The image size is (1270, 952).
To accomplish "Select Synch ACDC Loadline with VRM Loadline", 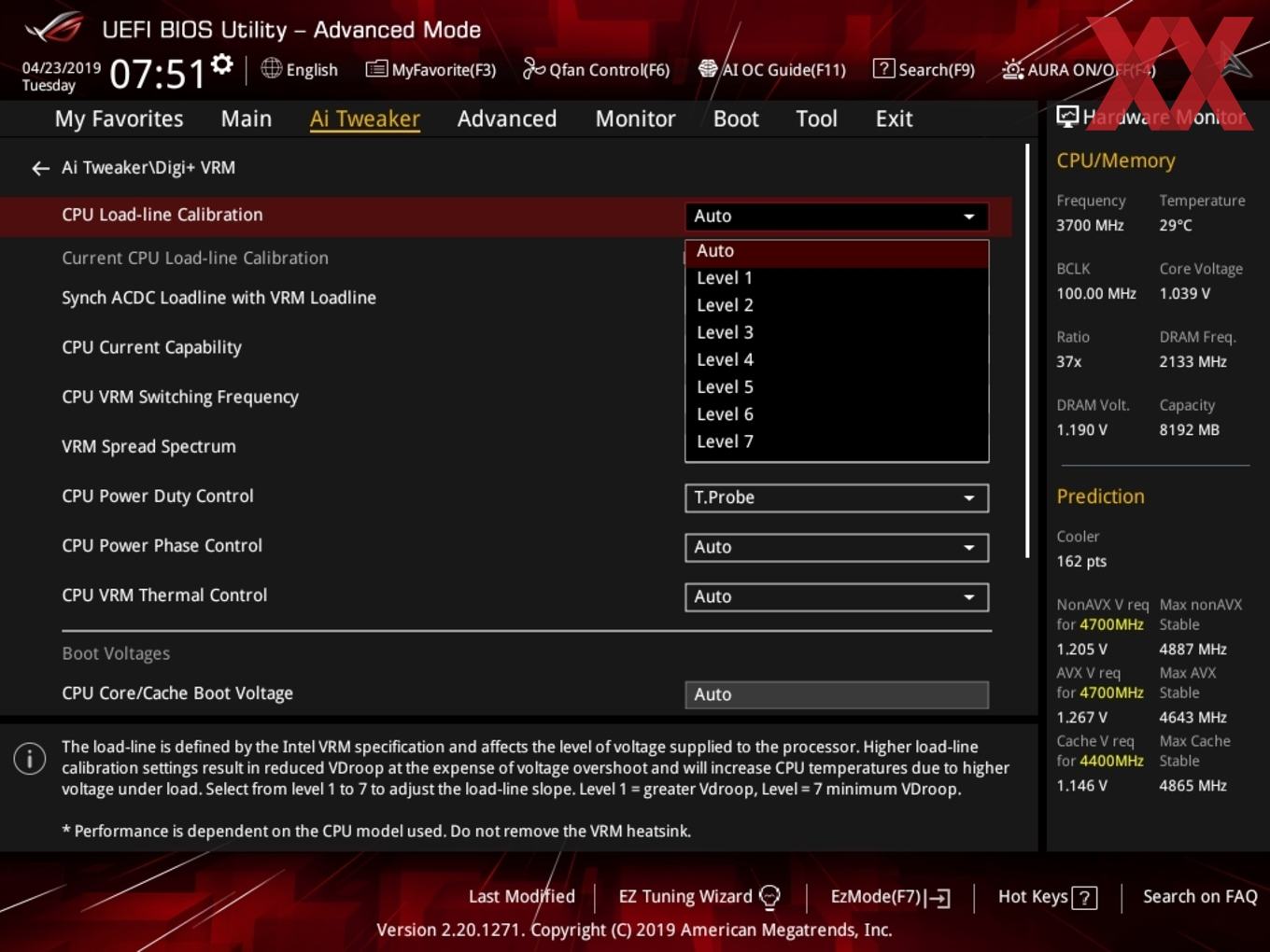I will point(219,298).
